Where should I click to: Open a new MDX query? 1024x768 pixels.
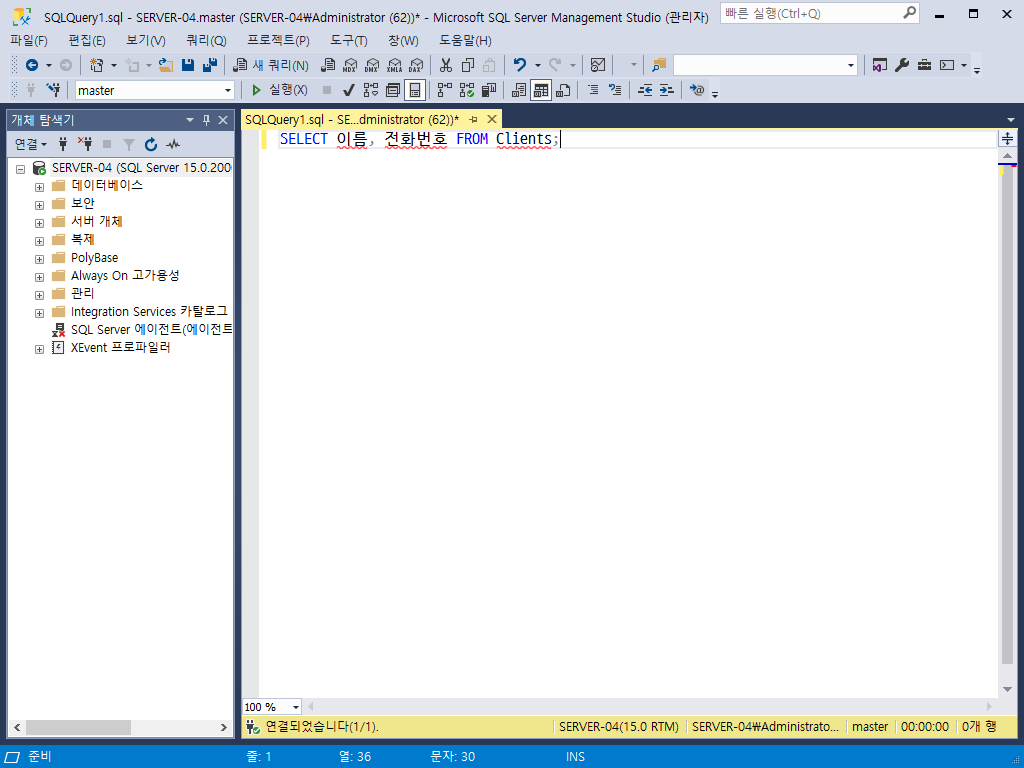coord(350,65)
